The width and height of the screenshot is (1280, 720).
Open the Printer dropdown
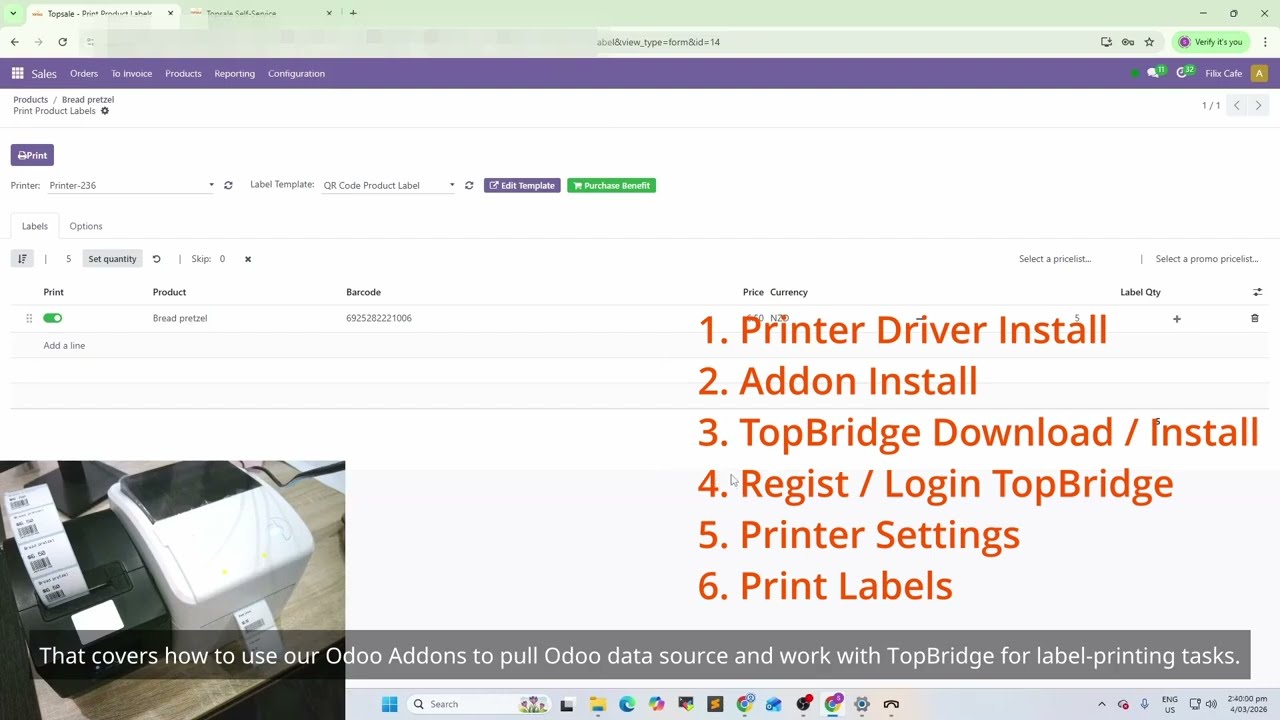tap(131, 185)
